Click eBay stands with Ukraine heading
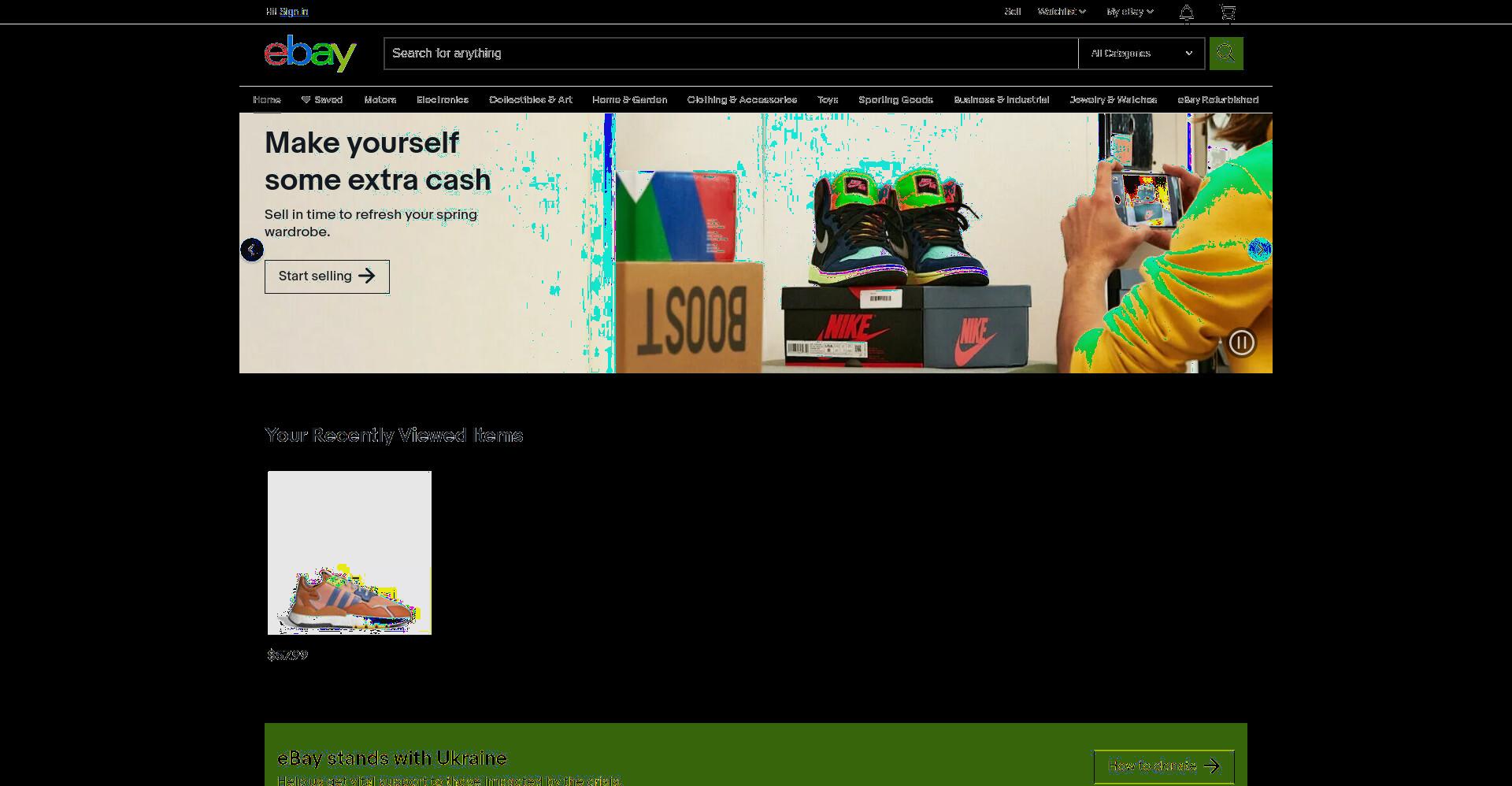The width and height of the screenshot is (1512, 786). (392, 758)
